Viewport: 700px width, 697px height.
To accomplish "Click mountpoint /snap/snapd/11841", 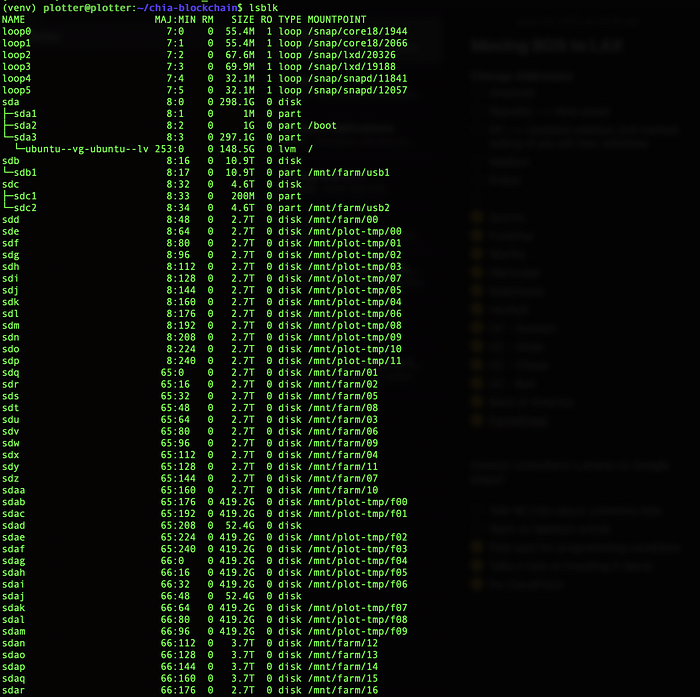I will coord(357,78).
